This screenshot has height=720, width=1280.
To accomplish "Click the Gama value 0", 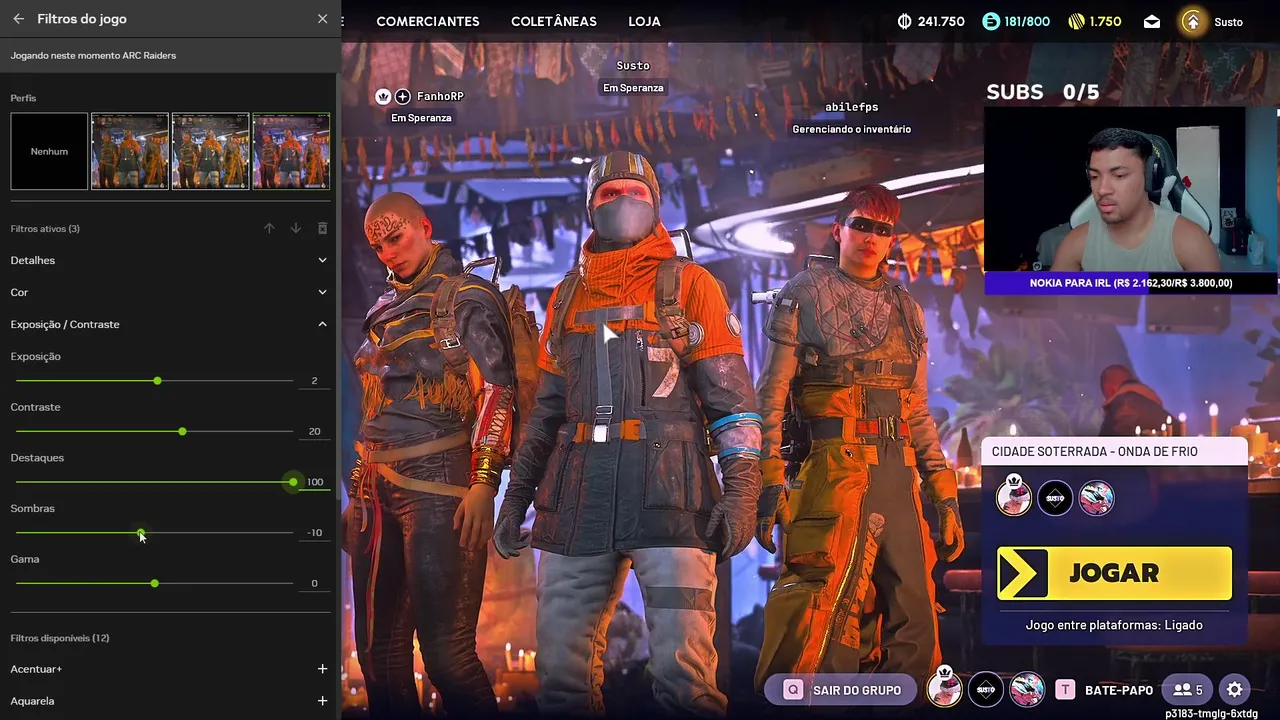I will pos(314,583).
